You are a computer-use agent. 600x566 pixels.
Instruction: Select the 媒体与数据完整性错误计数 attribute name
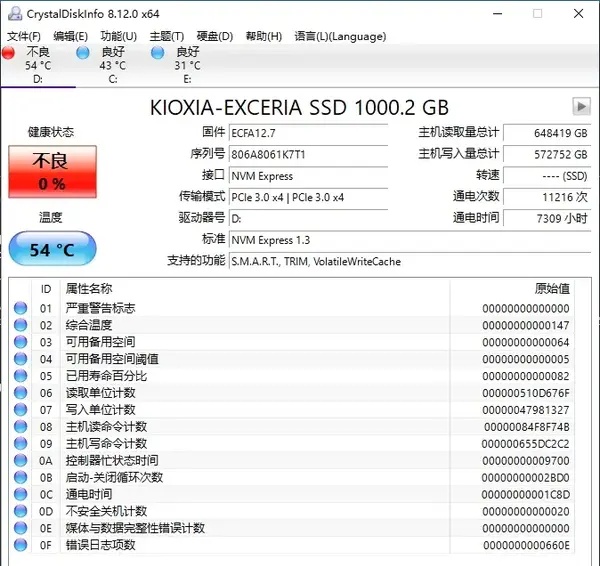click(135, 528)
